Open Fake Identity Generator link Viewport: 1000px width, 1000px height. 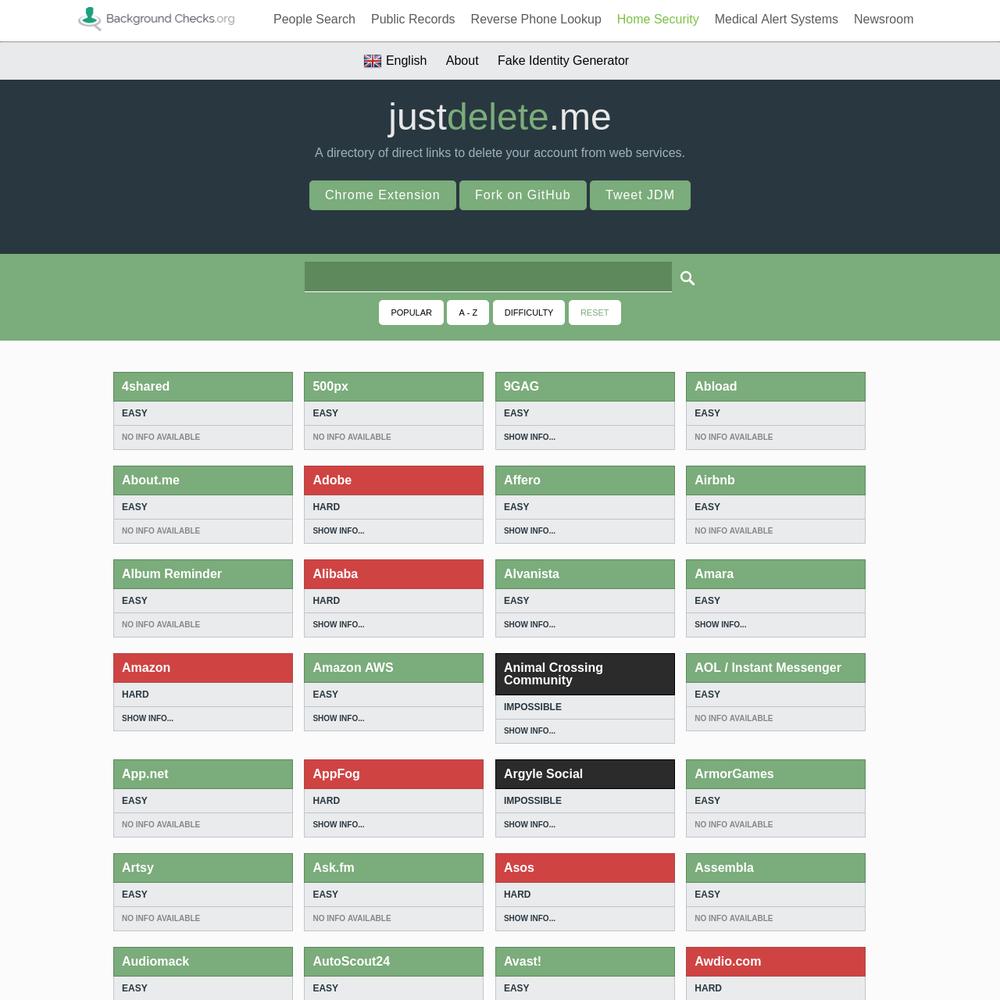(x=562, y=61)
